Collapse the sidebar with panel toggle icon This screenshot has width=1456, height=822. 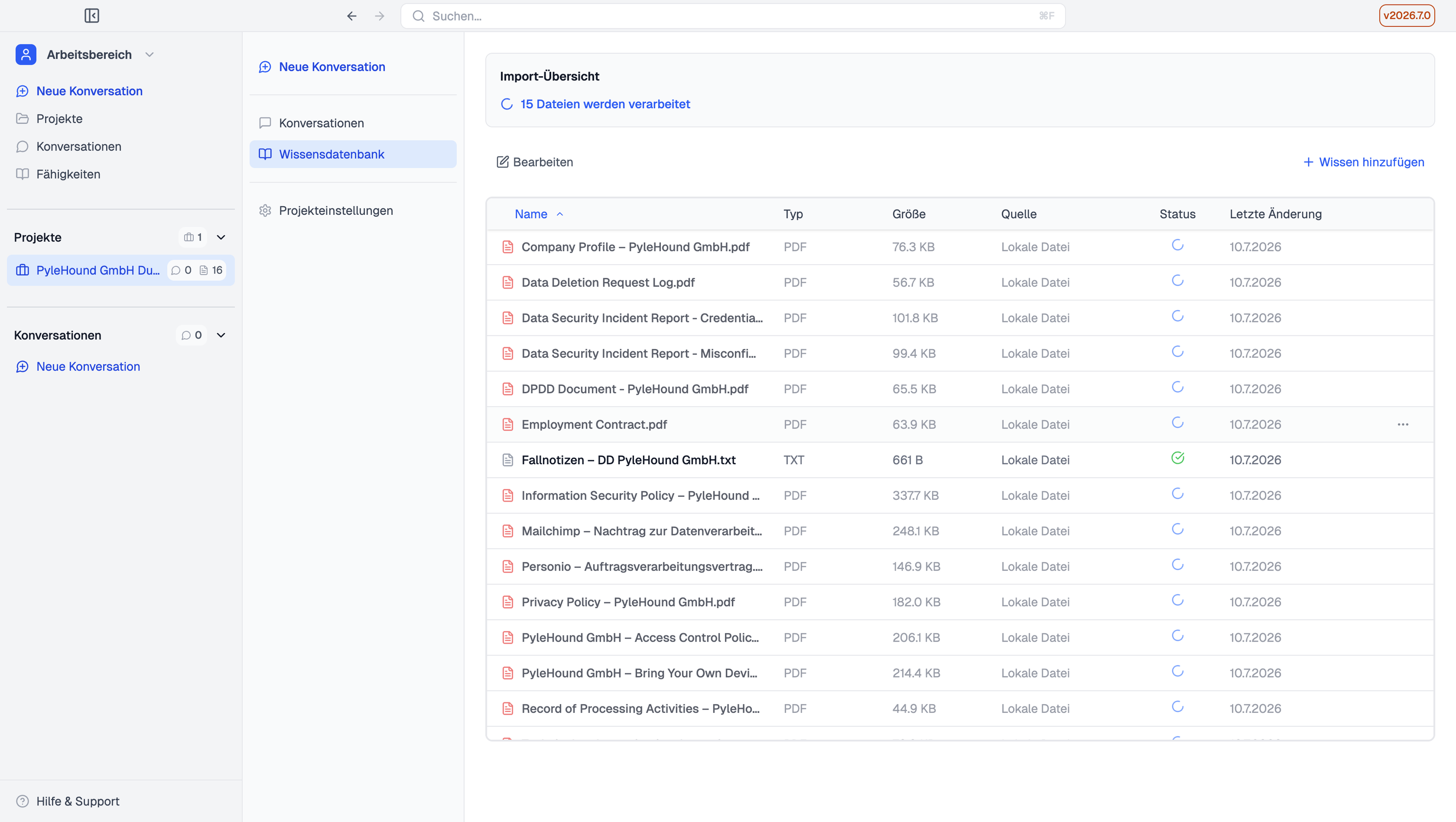click(91, 16)
